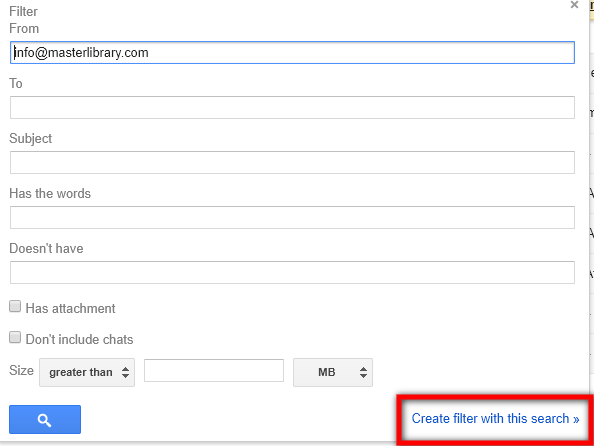Click the arrows on MB selector
Viewport: 594px width, 446px height.
tap(363, 372)
